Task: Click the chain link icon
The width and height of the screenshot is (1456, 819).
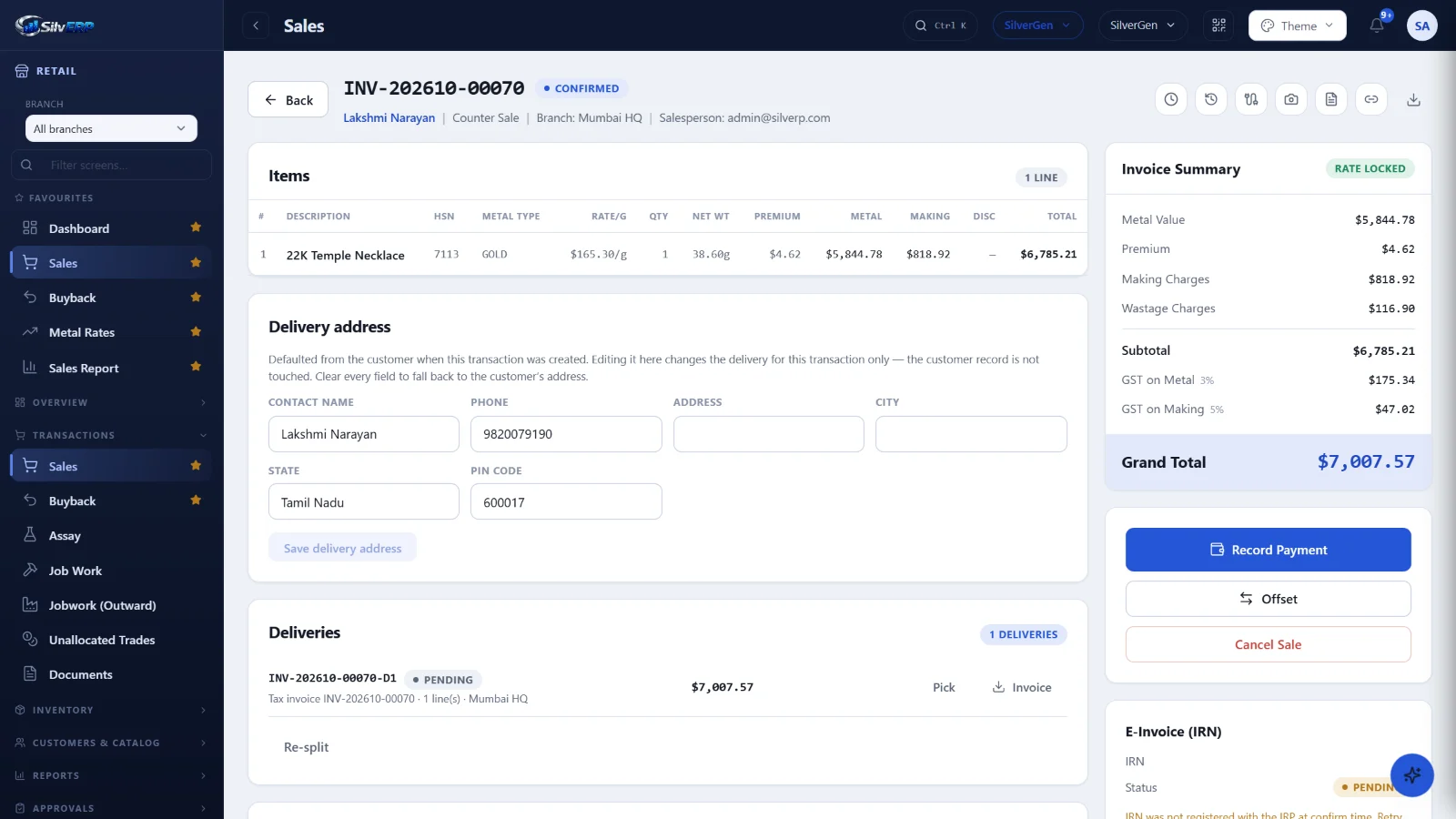Action: 1371,99
